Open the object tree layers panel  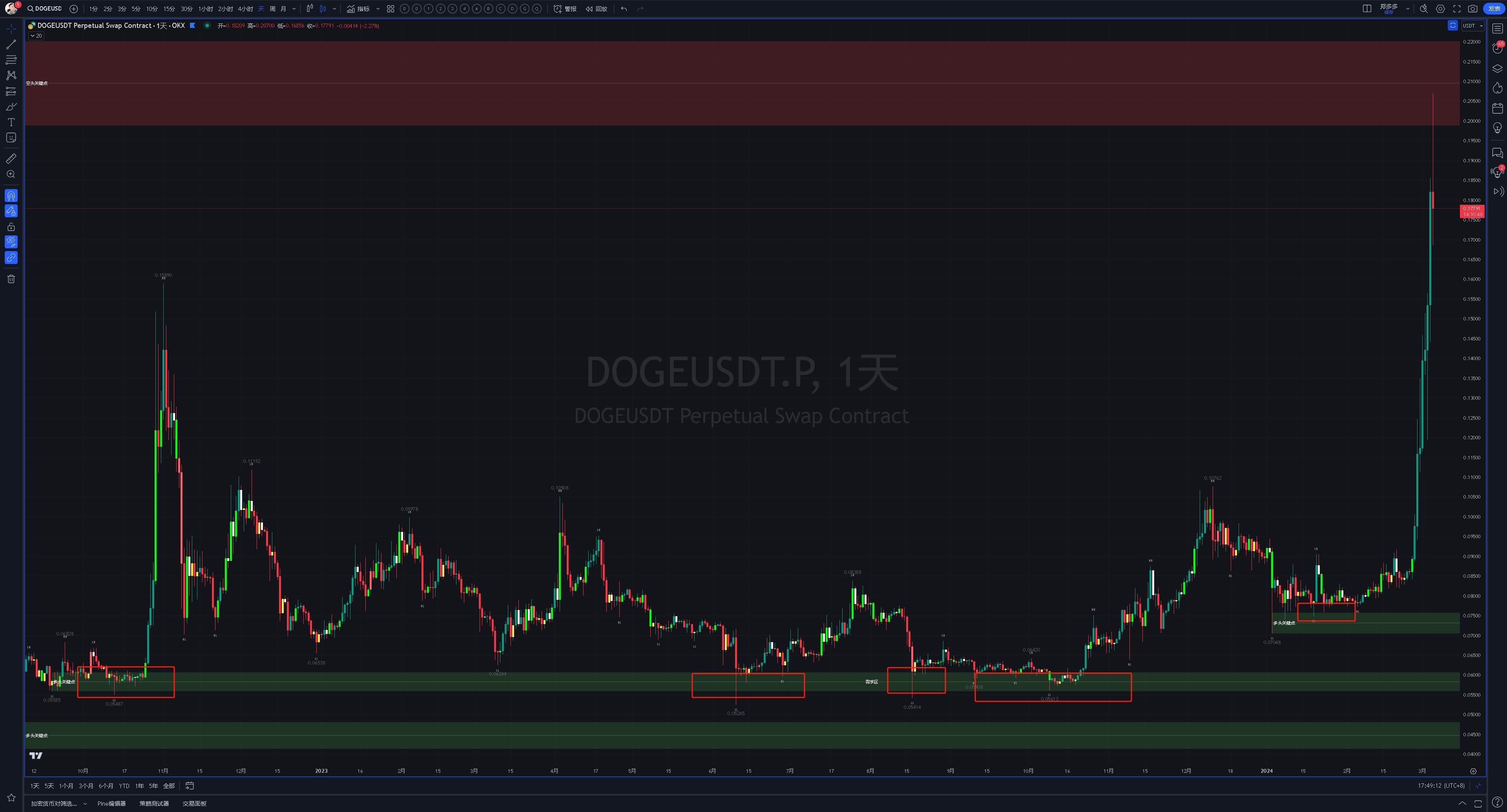[1498, 68]
